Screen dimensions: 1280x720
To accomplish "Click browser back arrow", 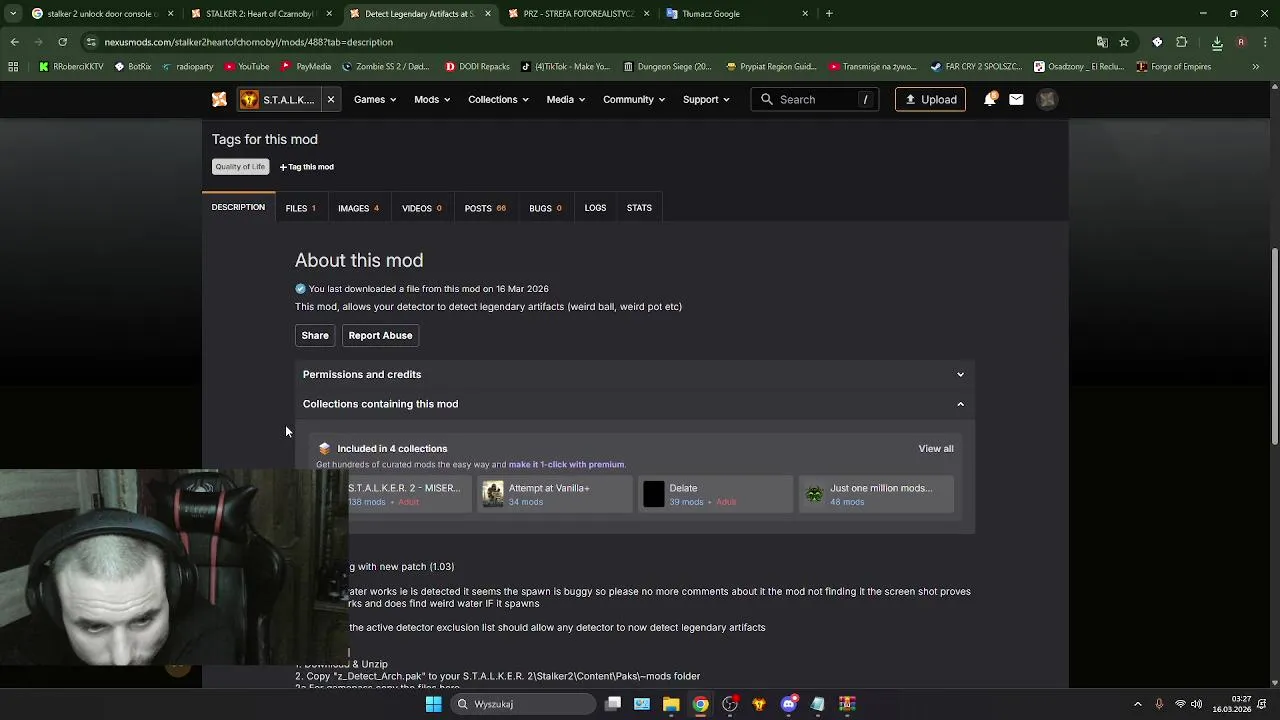I will pos(14,42).
